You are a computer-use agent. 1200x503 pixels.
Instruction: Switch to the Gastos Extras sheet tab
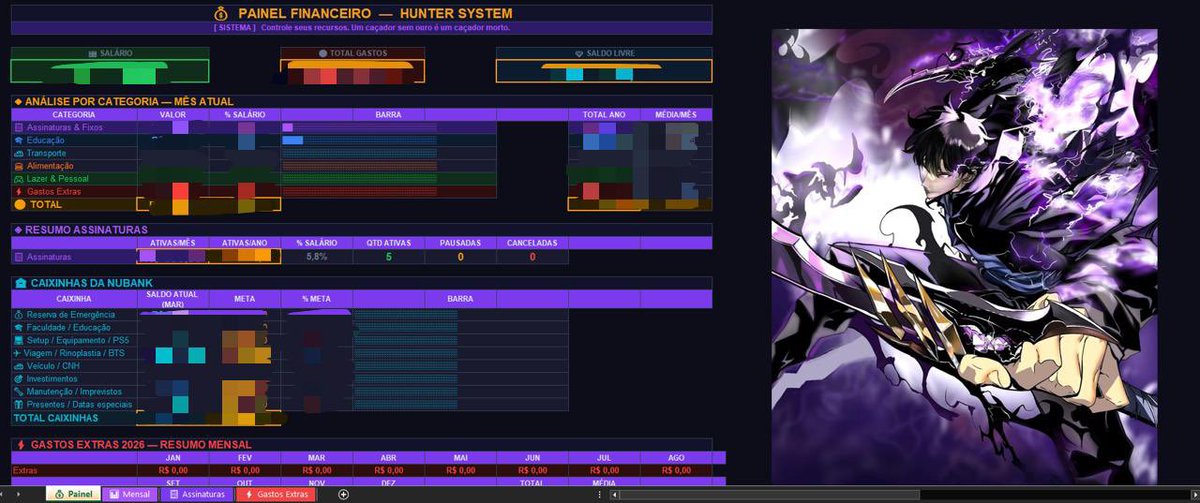point(275,494)
